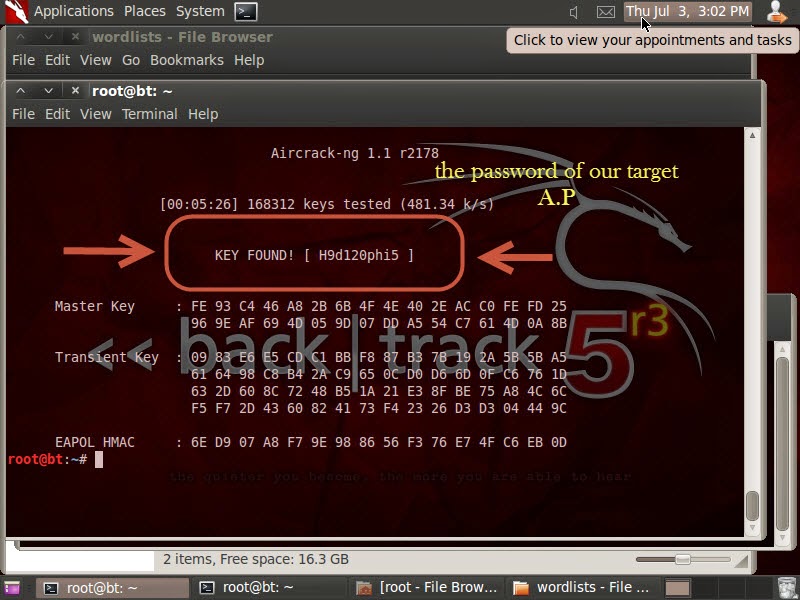The height and width of the screenshot is (600, 800).
Task: Adjust the File Browser zoom slider
Action: click(x=683, y=560)
